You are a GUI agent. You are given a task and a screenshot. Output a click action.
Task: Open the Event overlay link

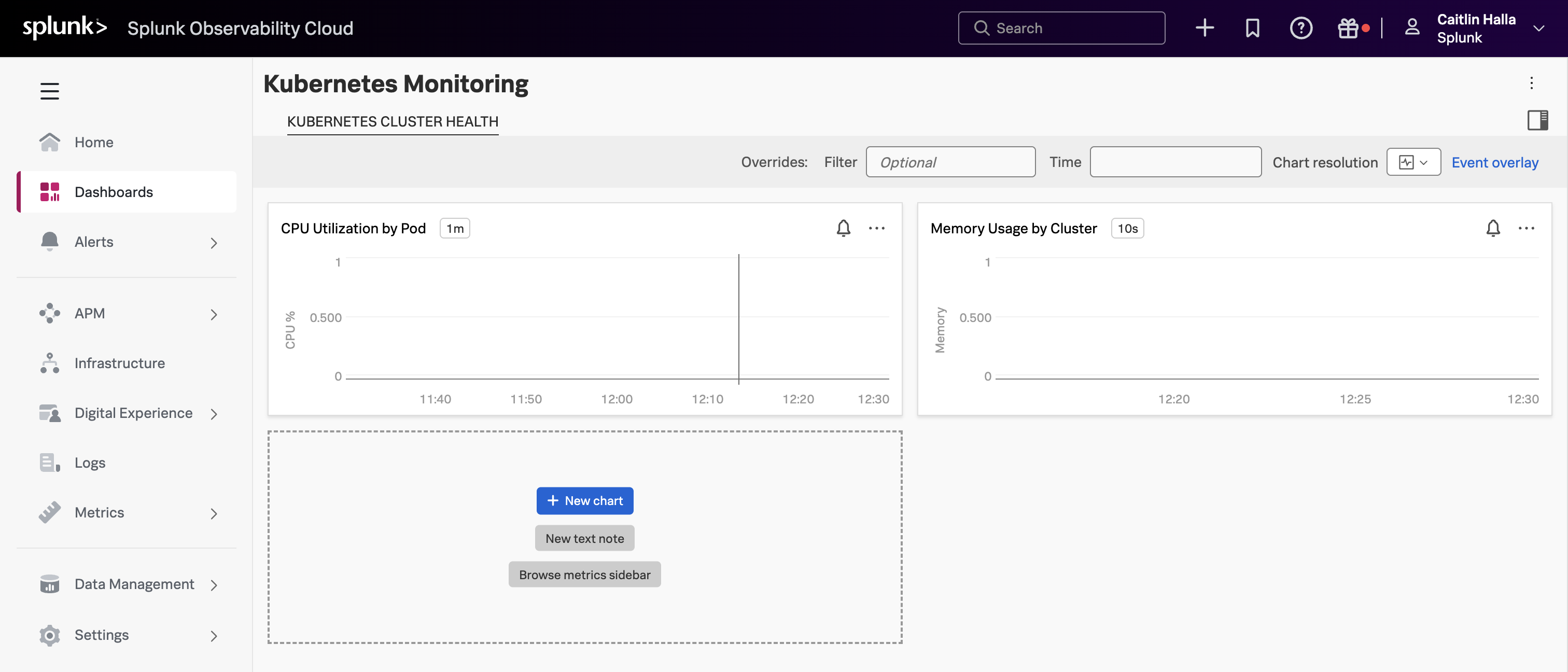(x=1494, y=162)
